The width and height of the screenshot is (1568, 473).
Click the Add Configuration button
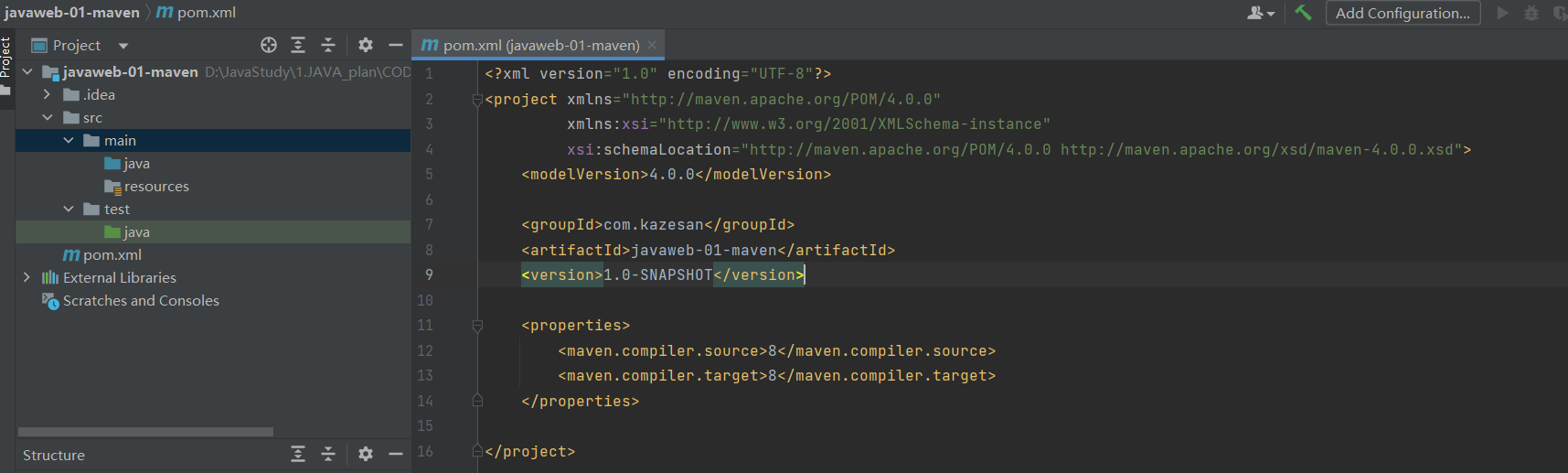point(1403,13)
